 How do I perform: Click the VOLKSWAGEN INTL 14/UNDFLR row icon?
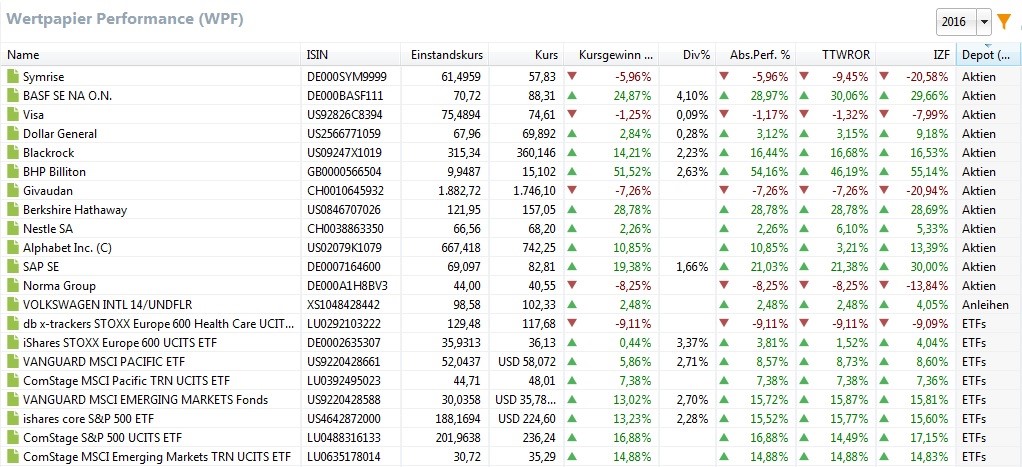pyautogui.click(x=13, y=305)
